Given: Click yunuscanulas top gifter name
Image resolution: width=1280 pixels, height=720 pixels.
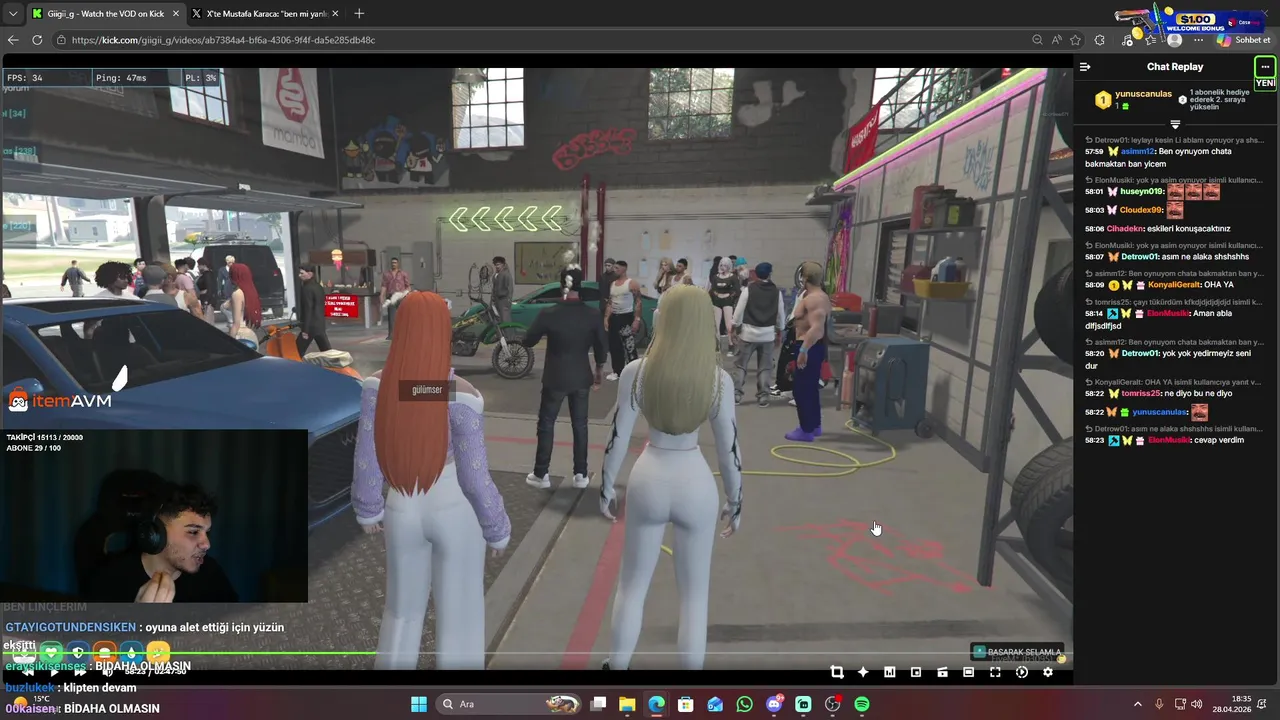Looking at the screenshot, I should point(1143,94).
